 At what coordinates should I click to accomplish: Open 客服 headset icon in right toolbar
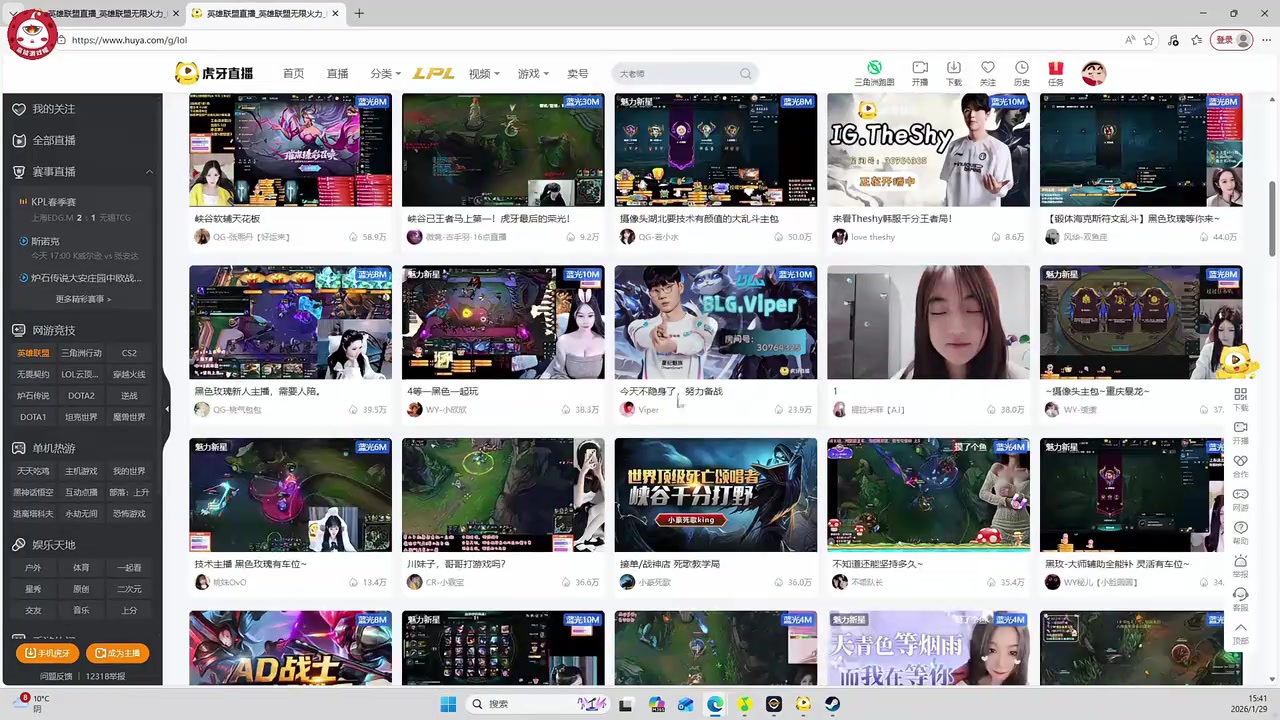coord(1240,595)
